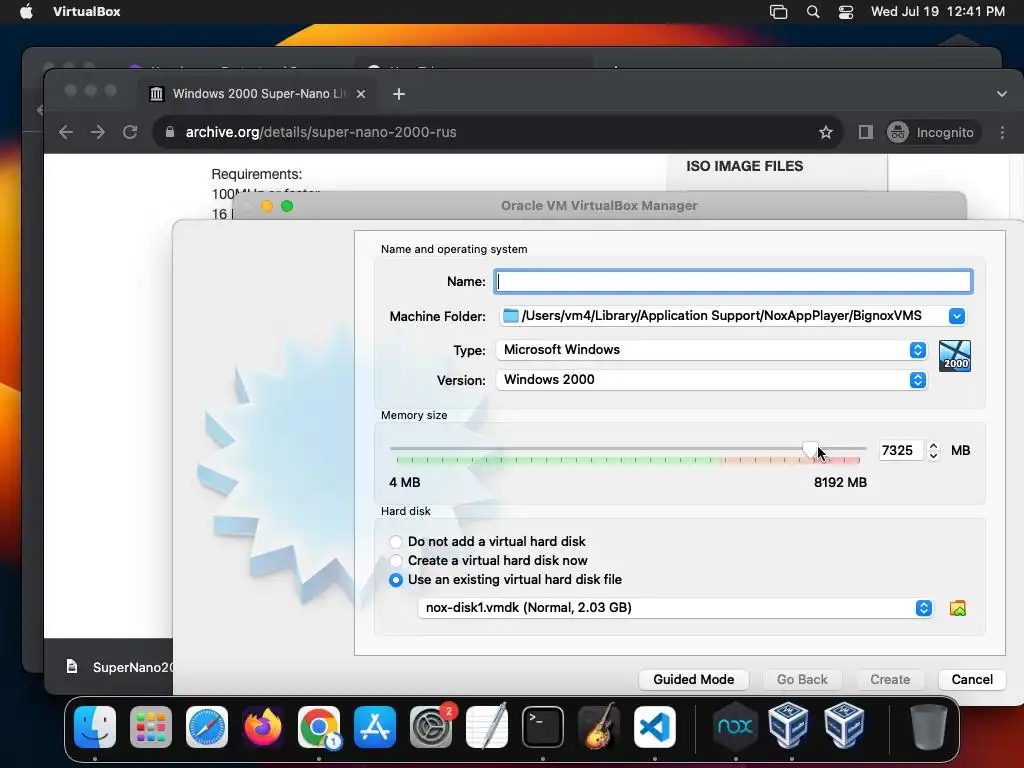The height and width of the screenshot is (768, 1024).
Task: Go forward in Chrome
Action: 97,132
